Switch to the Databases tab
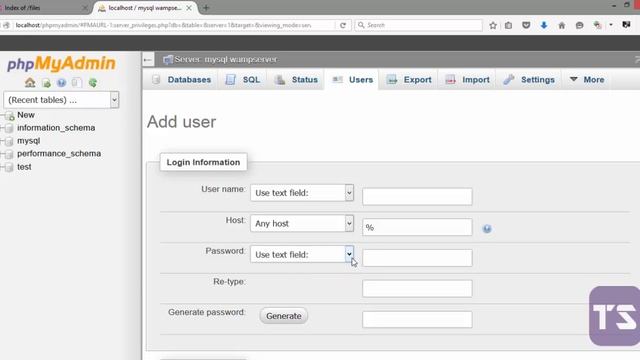This screenshot has width=640, height=360. coord(181,80)
